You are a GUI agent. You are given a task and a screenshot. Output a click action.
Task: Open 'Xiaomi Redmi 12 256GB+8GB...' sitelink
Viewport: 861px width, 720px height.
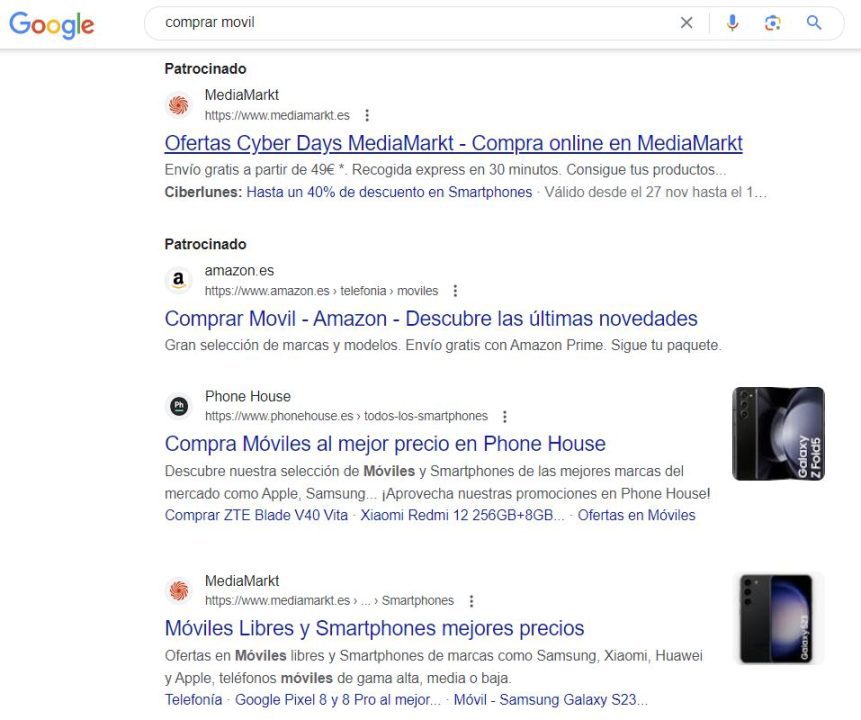[462, 515]
